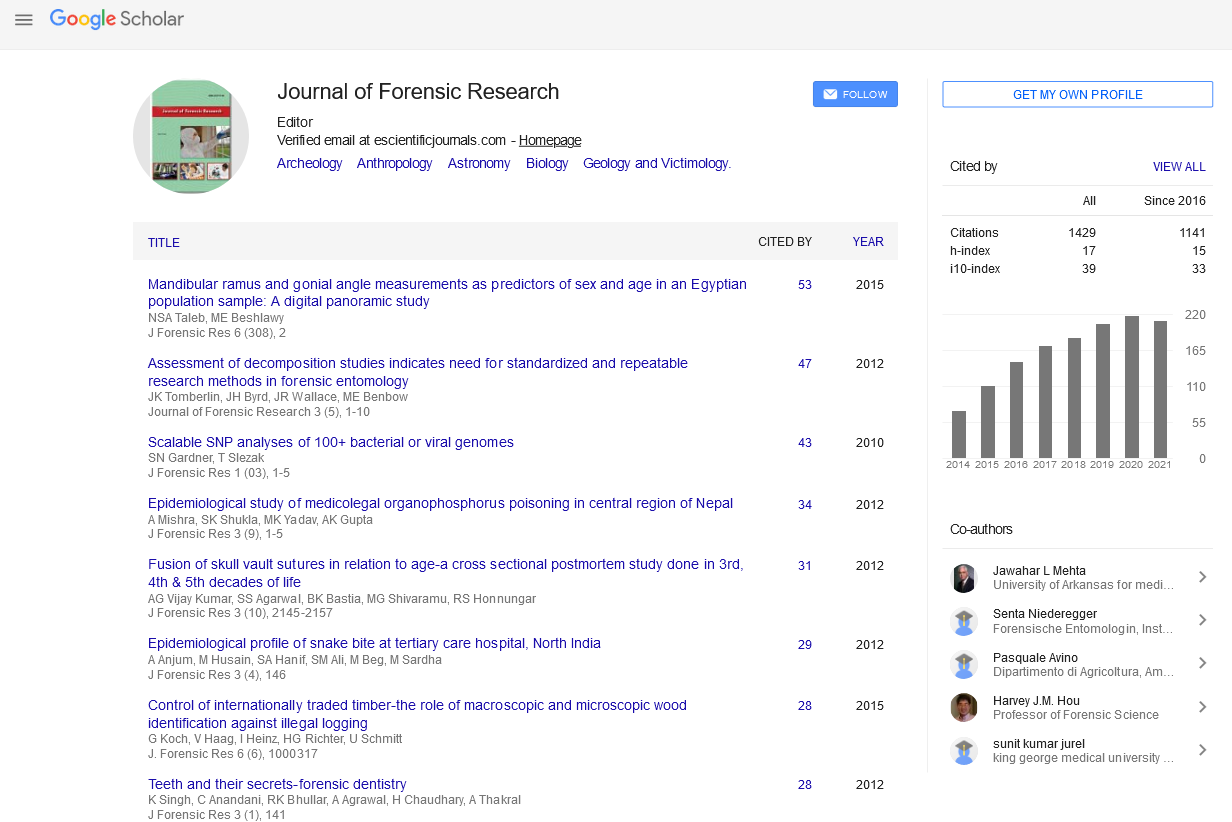This screenshot has height=822, width=1232.
Task: Open the Homepage link
Action: (x=549, y=141)
